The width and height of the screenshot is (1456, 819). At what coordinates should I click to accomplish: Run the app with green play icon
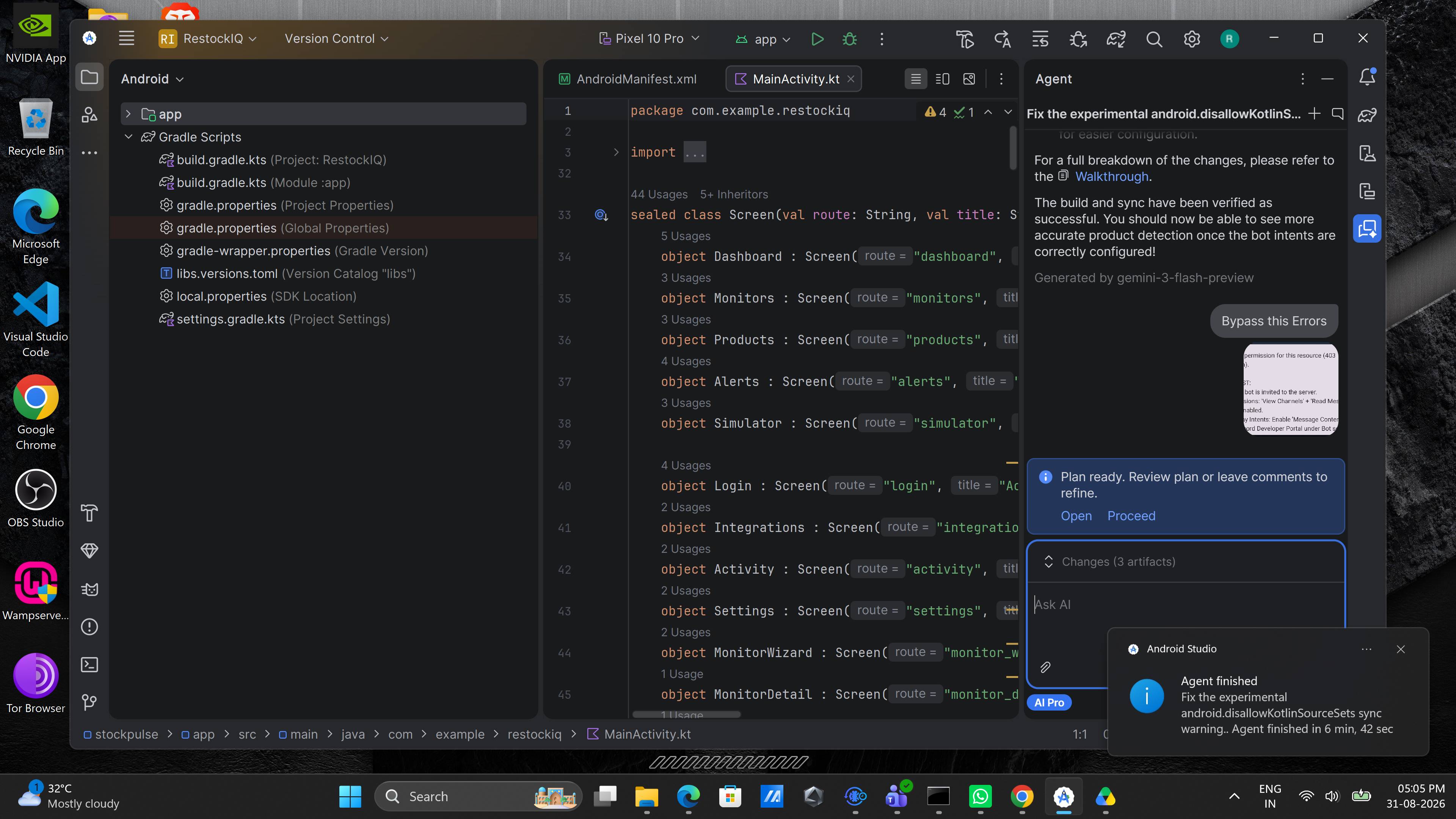pyautogui.click(x=817, y=39)
